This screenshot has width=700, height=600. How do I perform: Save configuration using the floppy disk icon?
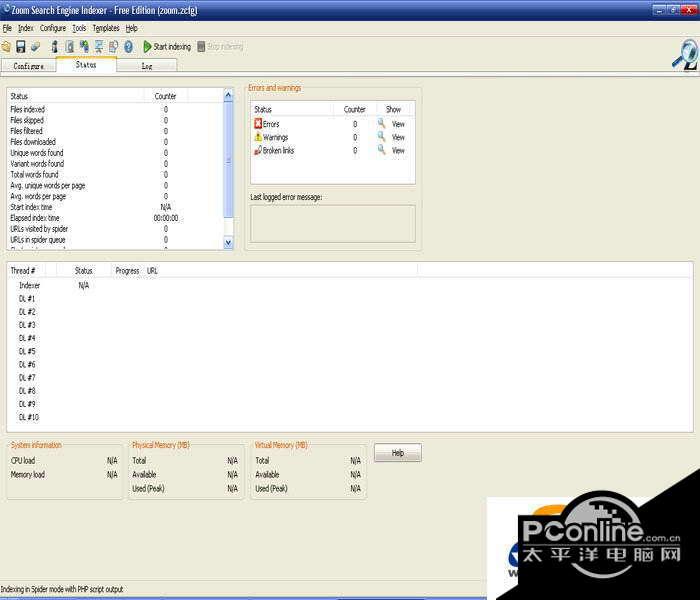click(x=21, y=46)
